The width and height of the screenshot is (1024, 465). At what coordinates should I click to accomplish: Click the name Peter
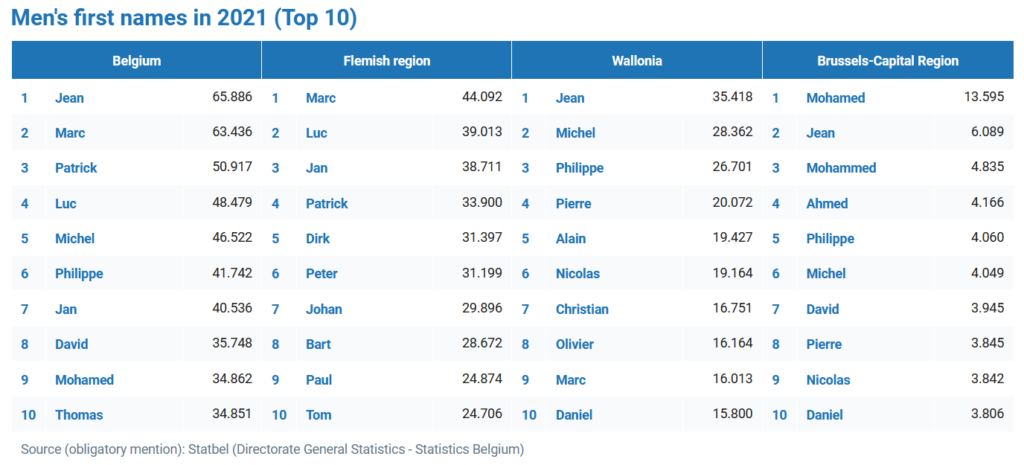[x=322, y=274]
